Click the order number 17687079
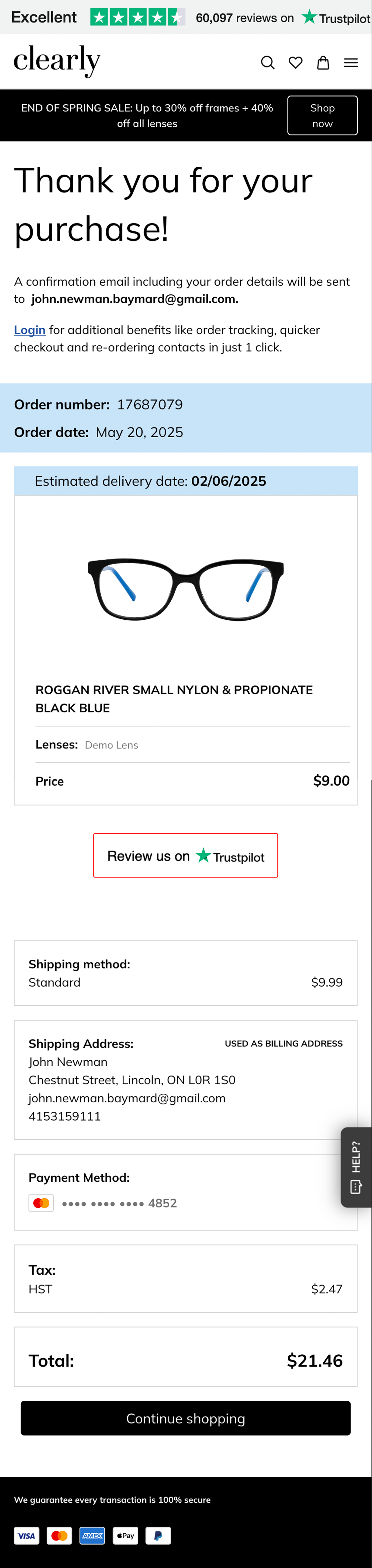Screen dimensions: 372x1568 tap(150, 405)
